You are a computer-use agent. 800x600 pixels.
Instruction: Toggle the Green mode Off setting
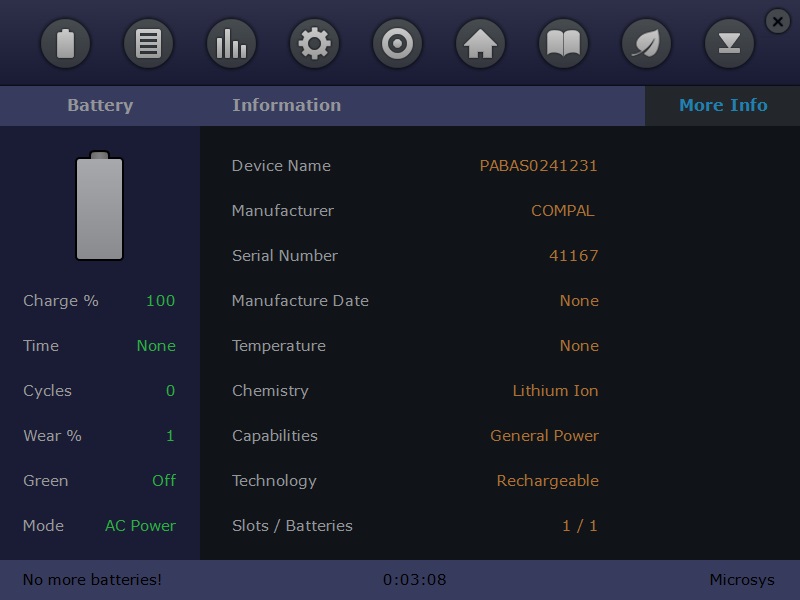pos(166,481)
